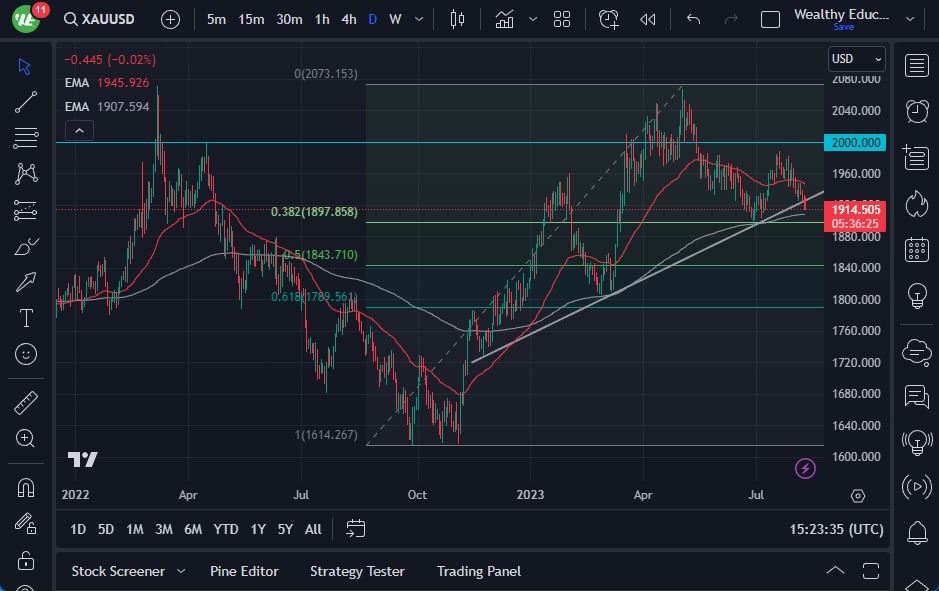The width and height of the screenshot is (939, 591).
Task: Click the zoom in magnifier tool
Action: (26, 438)
